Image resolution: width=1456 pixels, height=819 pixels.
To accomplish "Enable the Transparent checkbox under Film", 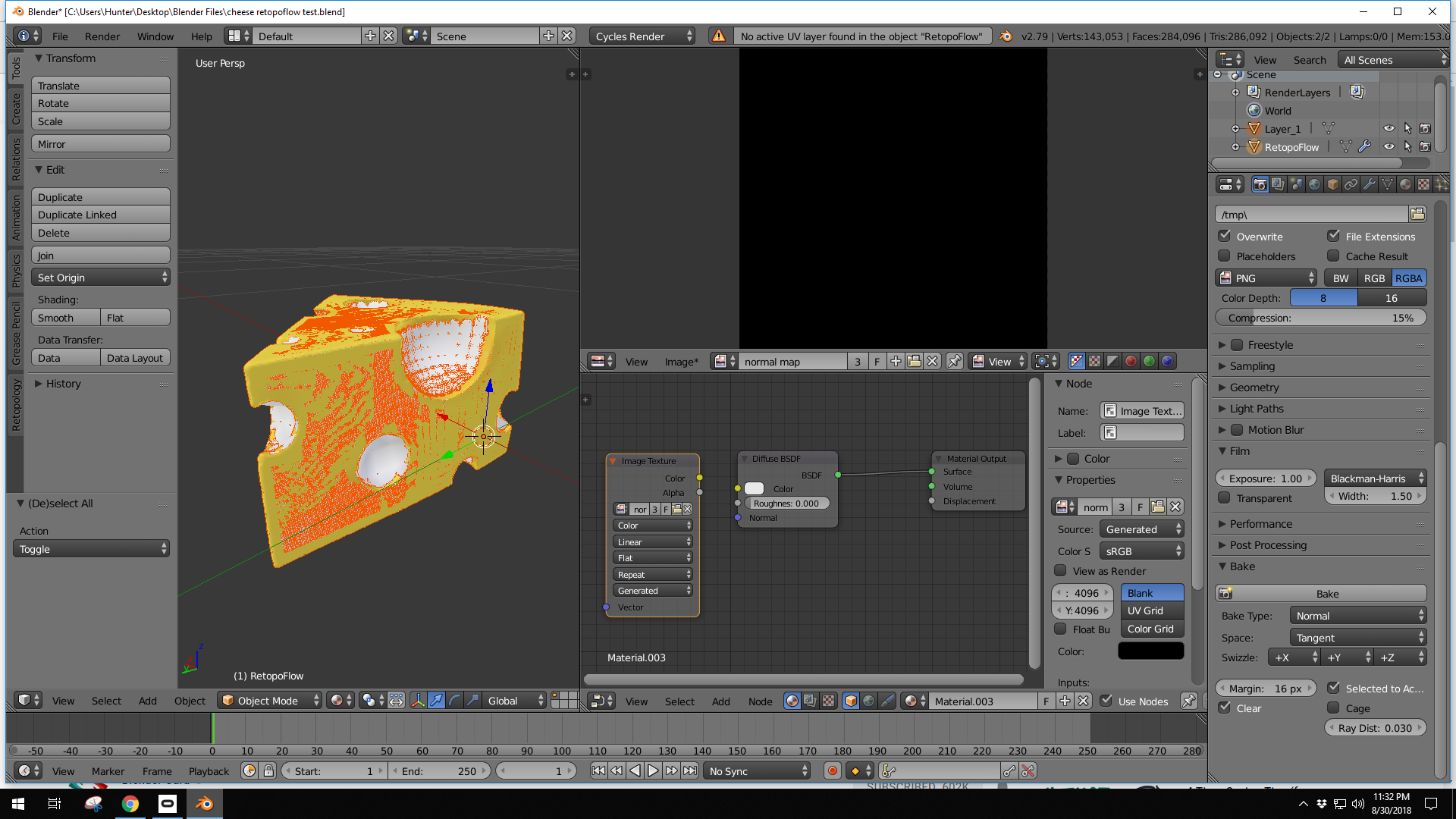I will pyautogui.click(x=1225, y=498).
